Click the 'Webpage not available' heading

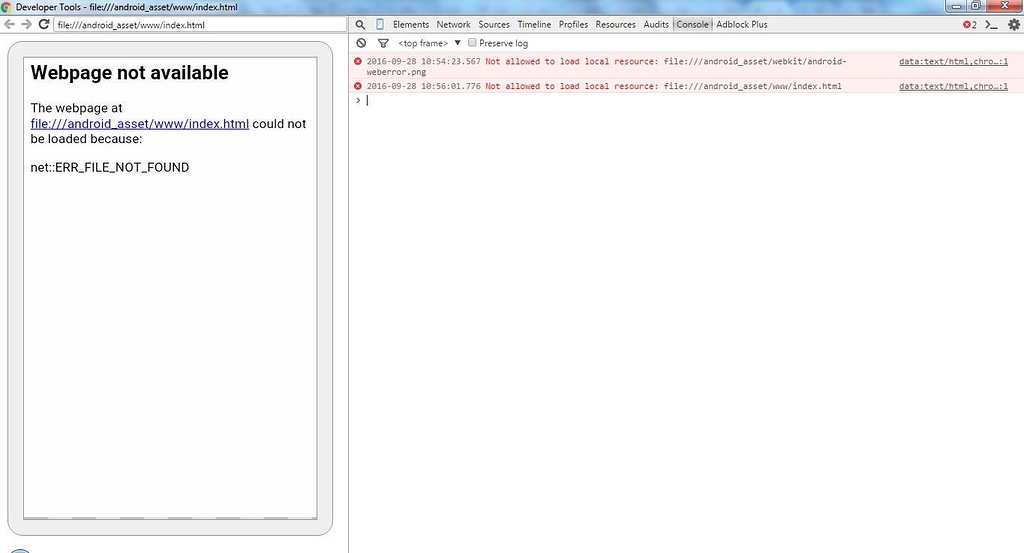(129, 72)
